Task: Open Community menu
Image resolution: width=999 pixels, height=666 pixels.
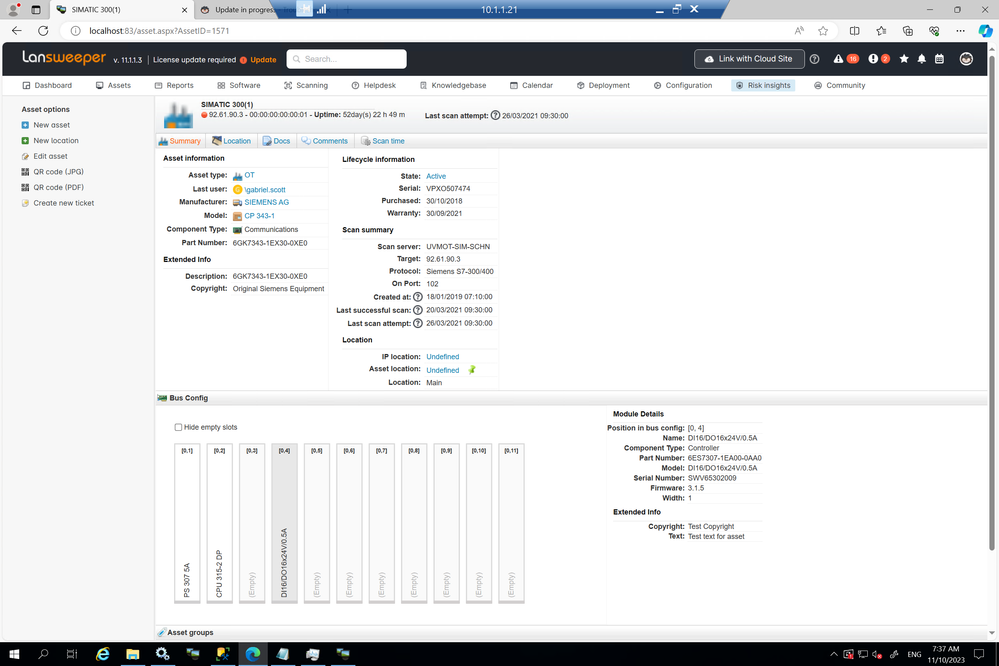Action: tap(840, 85)
